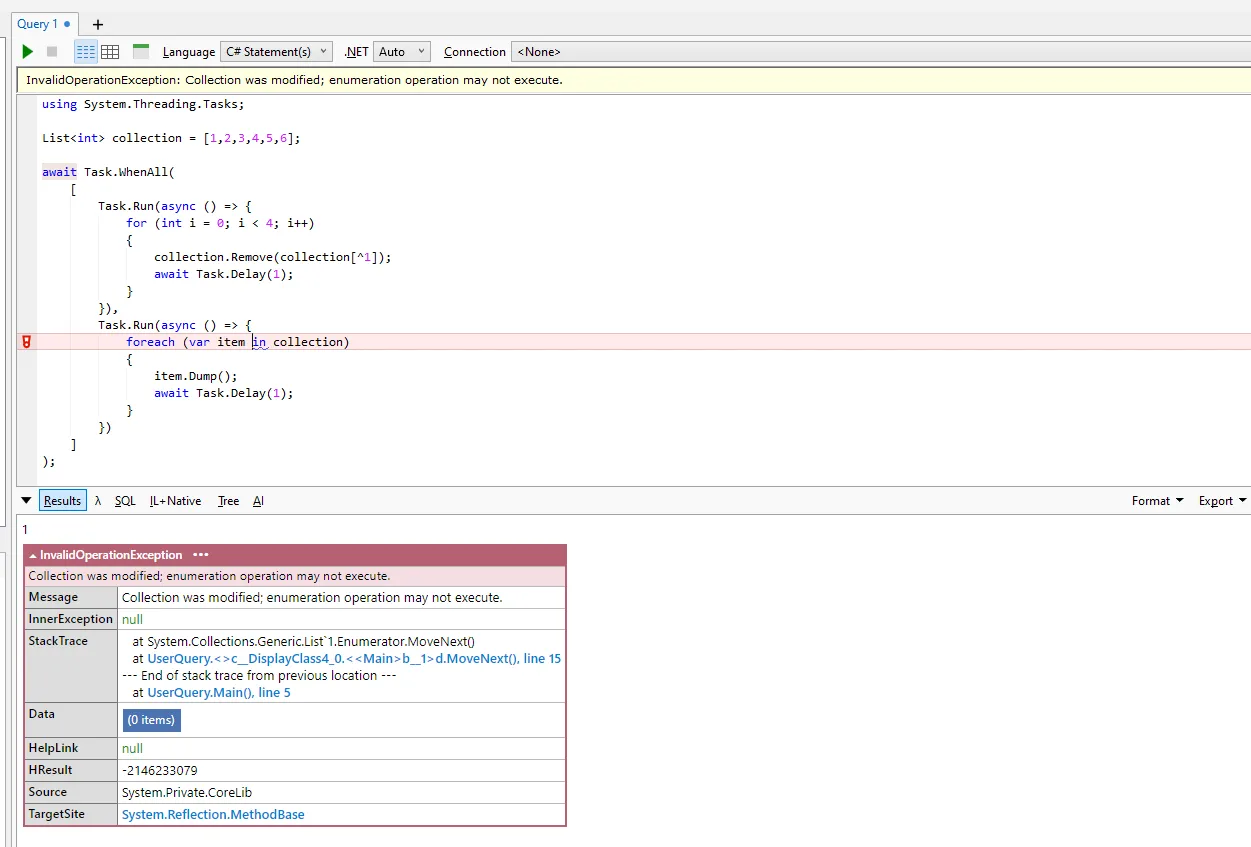Image resolution: width=1251 pixels, height=847 pixels.
Task: Expand the (0 items) Data button
Action: [x=151, y=719]
